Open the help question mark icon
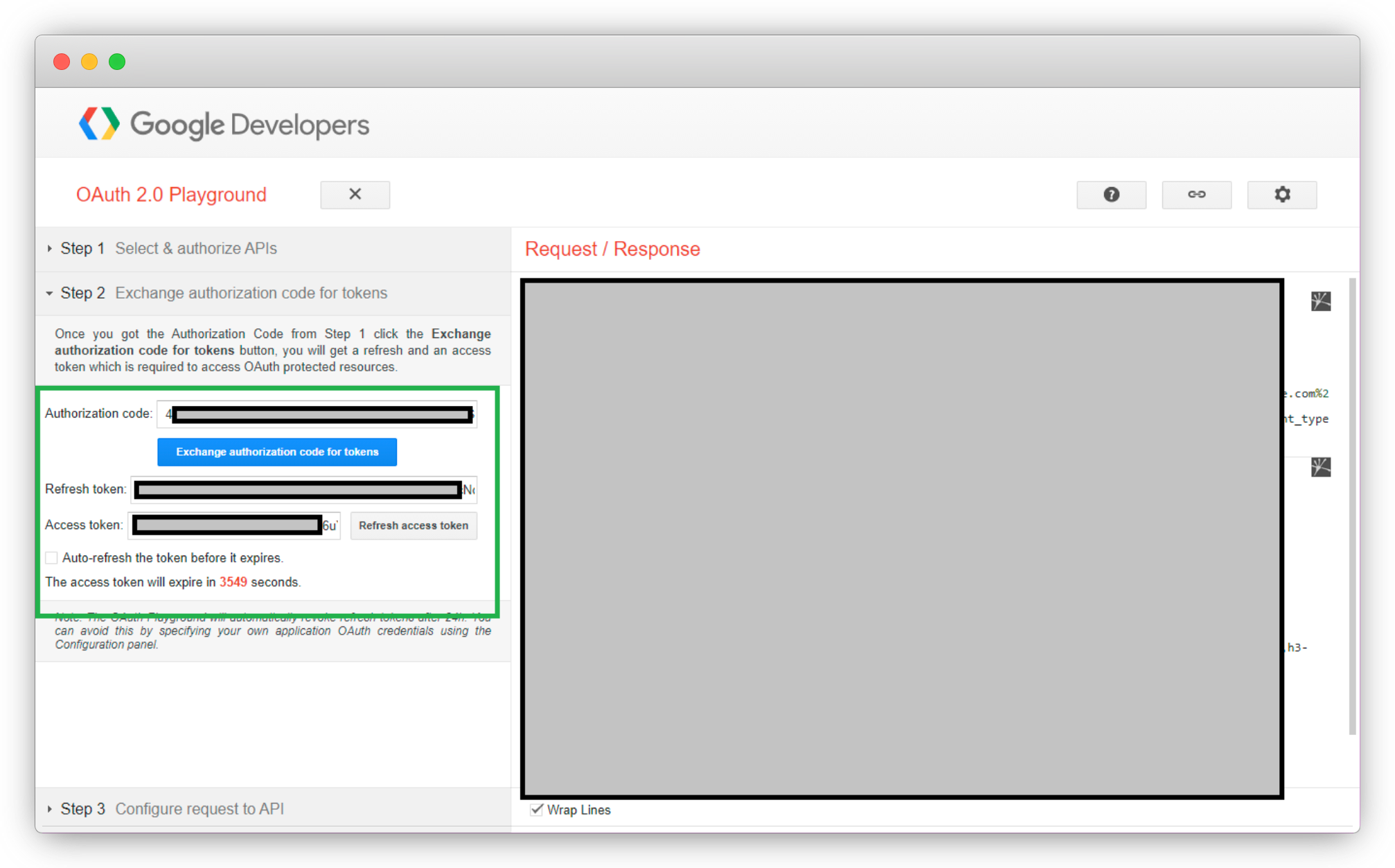The width and height of the screenshot is (1395, 868). click(1111, 195)
